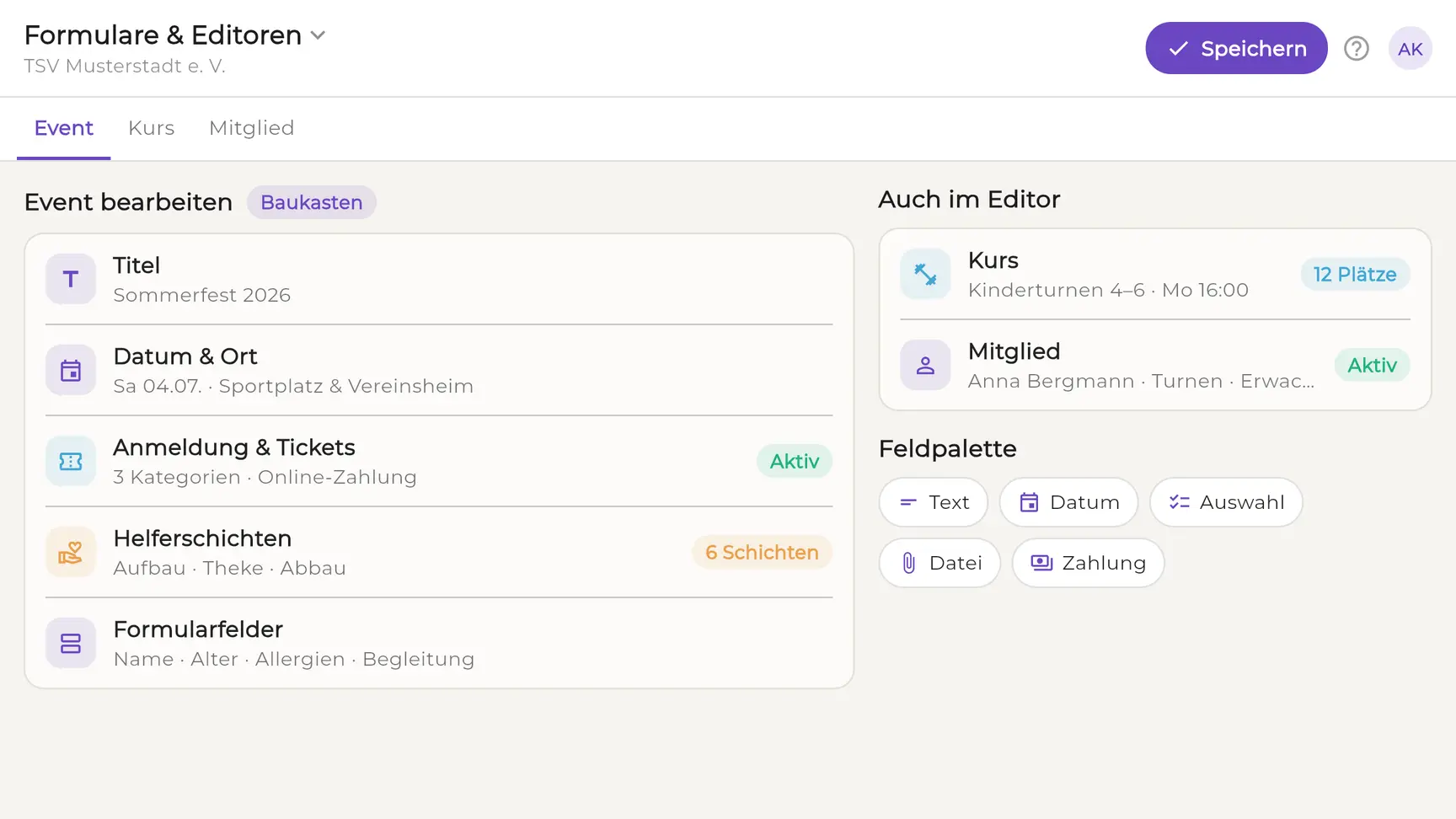
Task: Click the 6 Schichten badge
Action: [x=763, y=553]
